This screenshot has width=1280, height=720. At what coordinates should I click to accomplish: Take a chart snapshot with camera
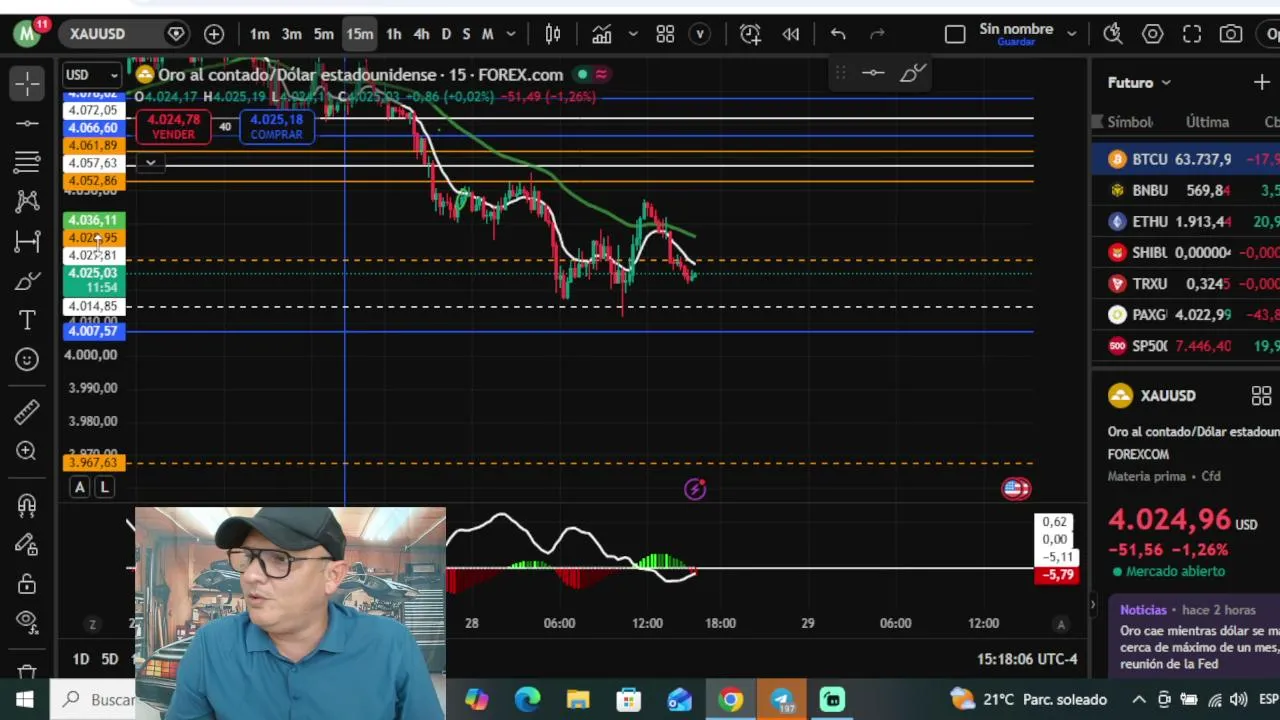[1231, 34]
